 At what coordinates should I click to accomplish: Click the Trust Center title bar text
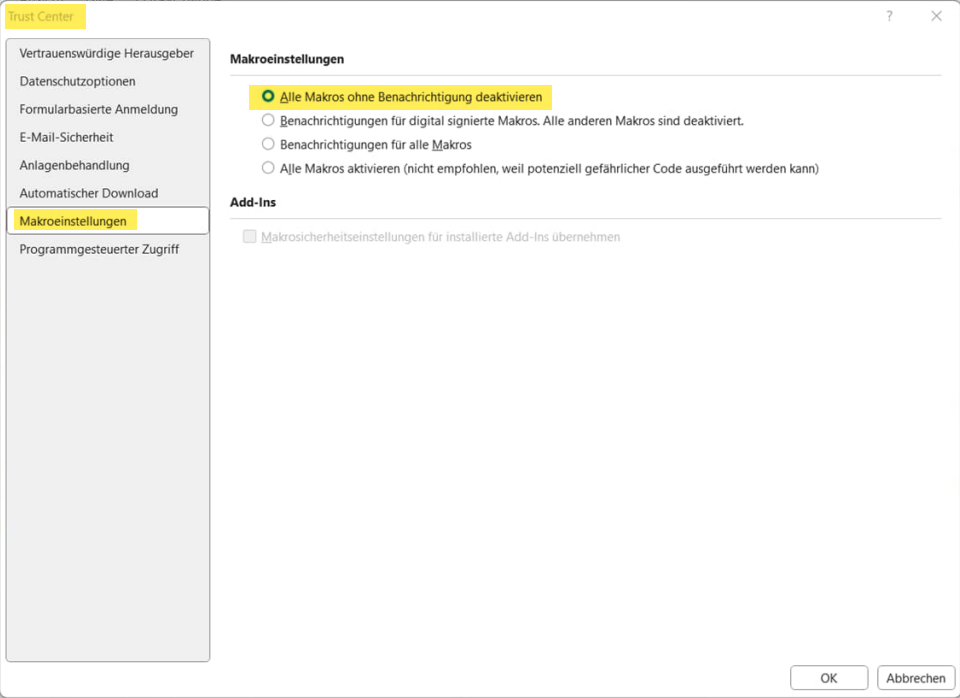pyautogui.click(x=41, y=16)
